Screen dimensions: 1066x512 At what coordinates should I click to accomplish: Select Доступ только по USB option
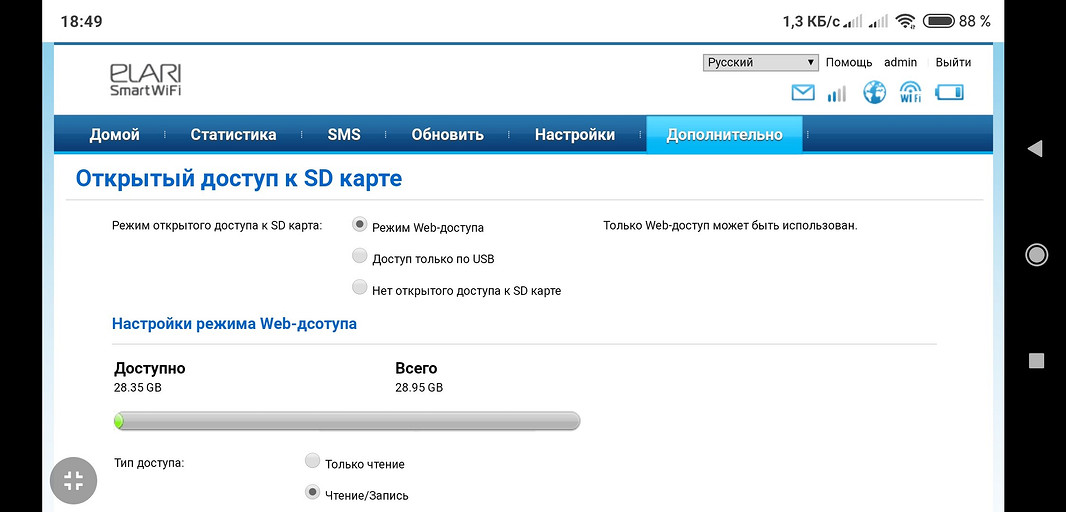pos(360,256)
